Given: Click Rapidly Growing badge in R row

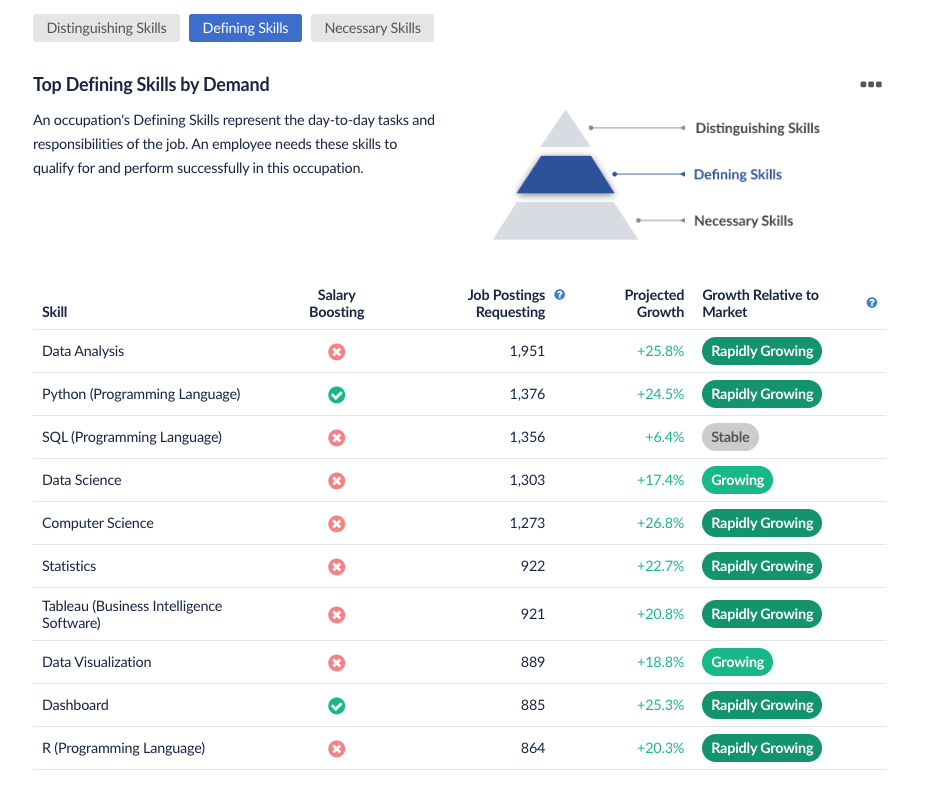Looking at the screenshot, I should coord(762,748).
